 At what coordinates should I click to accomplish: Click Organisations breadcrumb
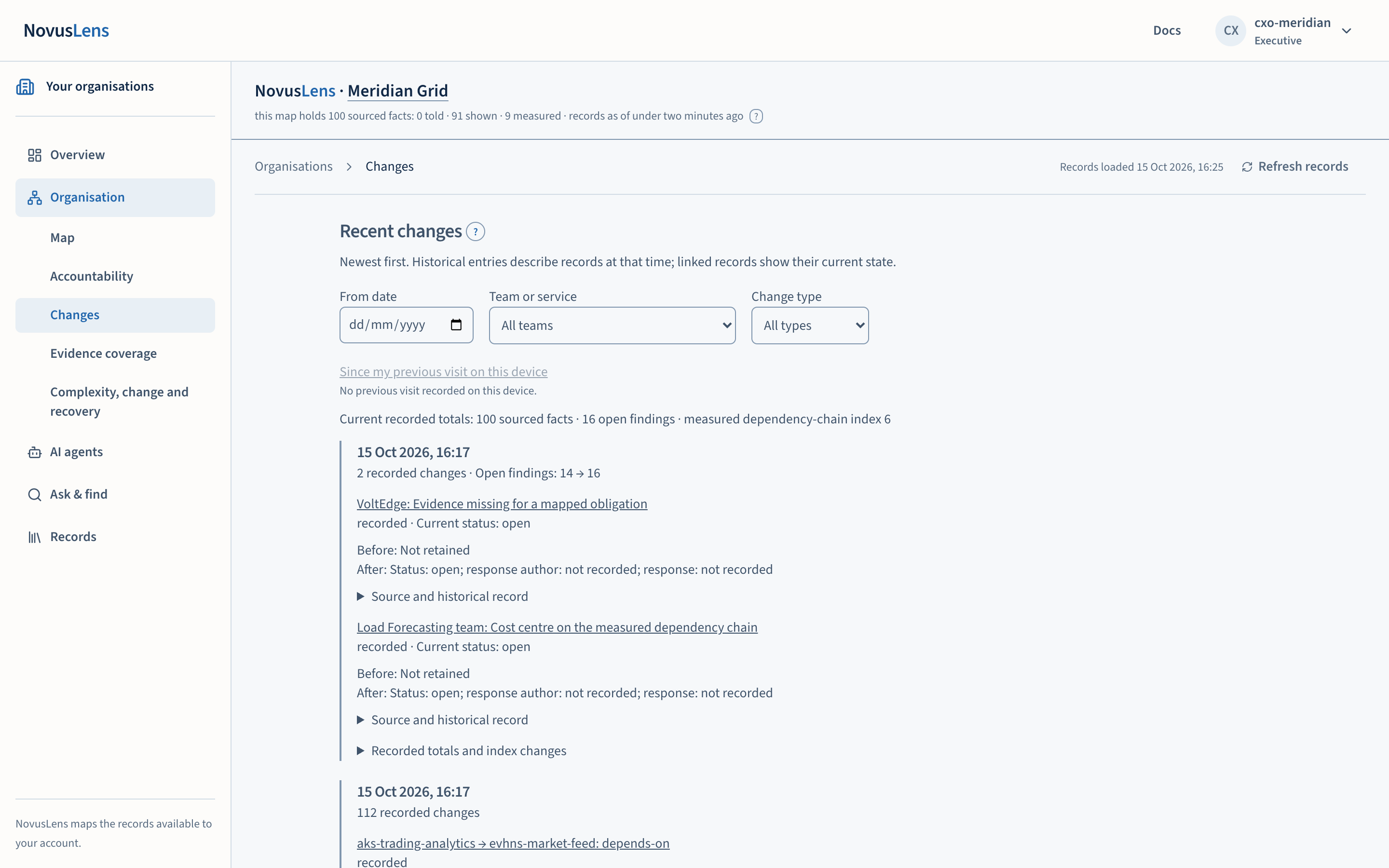coord(293,167)
